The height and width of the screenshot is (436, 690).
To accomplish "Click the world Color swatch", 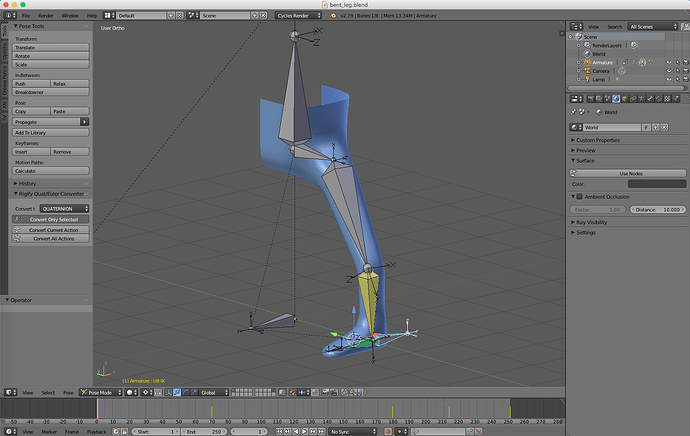I will pos(657,184).
